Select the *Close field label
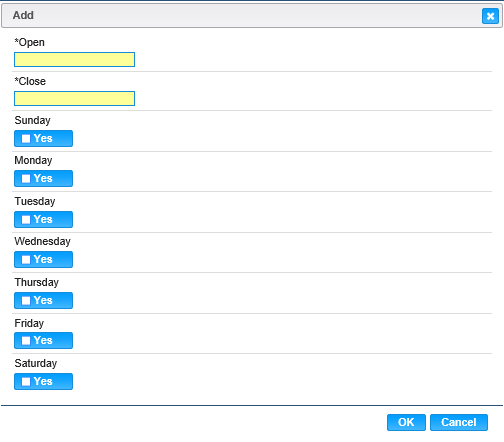Screen dimensions: 504x442 point(30,81)
